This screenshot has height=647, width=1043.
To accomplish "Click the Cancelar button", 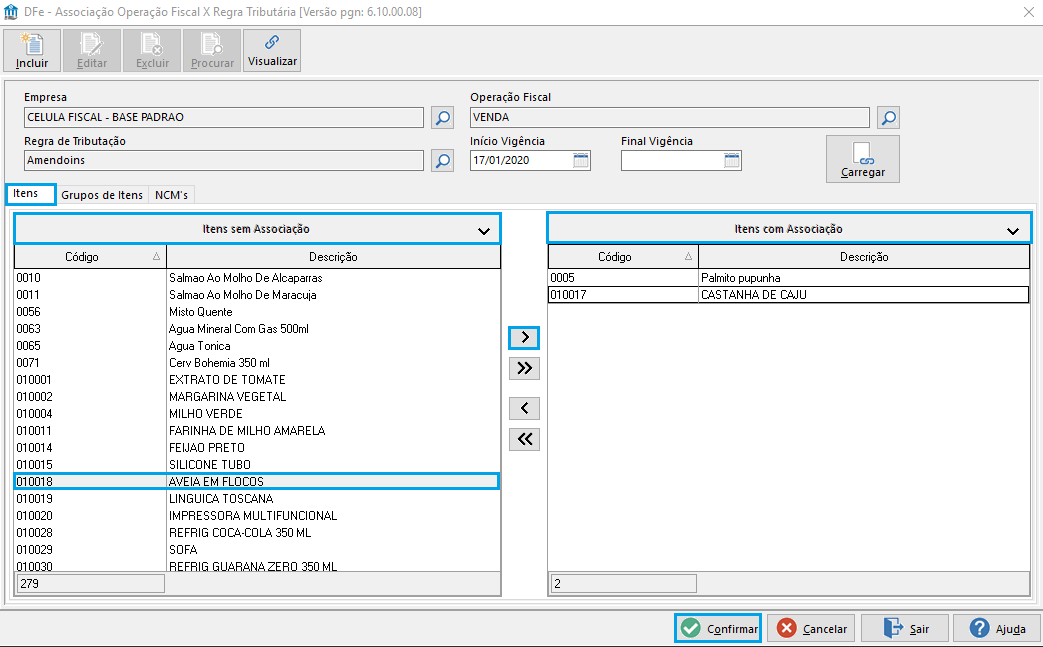I will [813, 628].
